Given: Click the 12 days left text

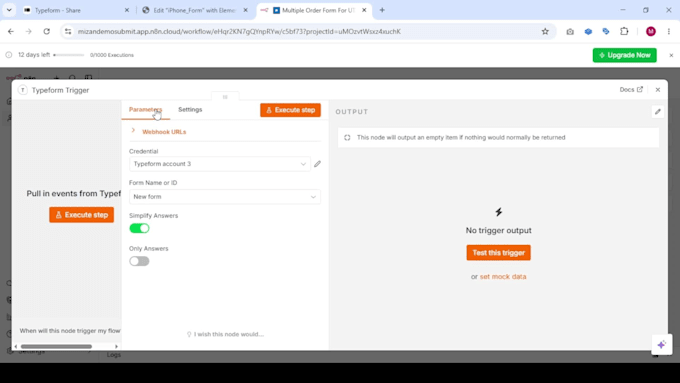Looking at the screenshot, I should (34, 55).
